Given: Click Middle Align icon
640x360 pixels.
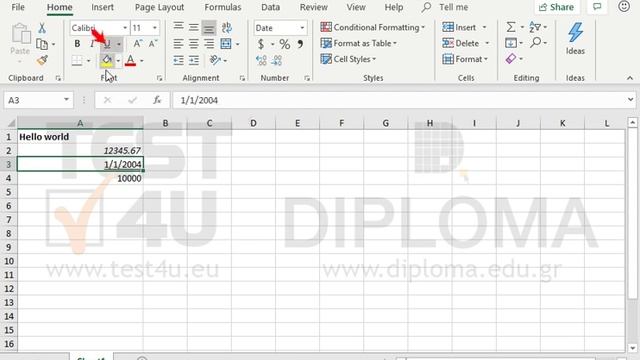Looking at the screenshot, I should click(x=193, y=27).
